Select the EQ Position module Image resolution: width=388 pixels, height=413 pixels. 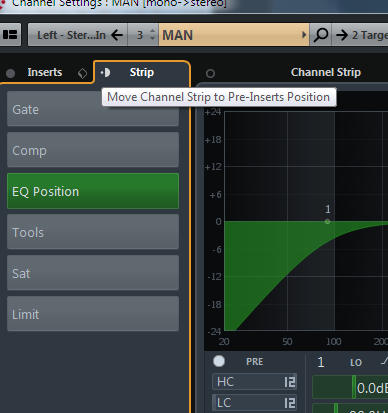click(x=93, y=191)
